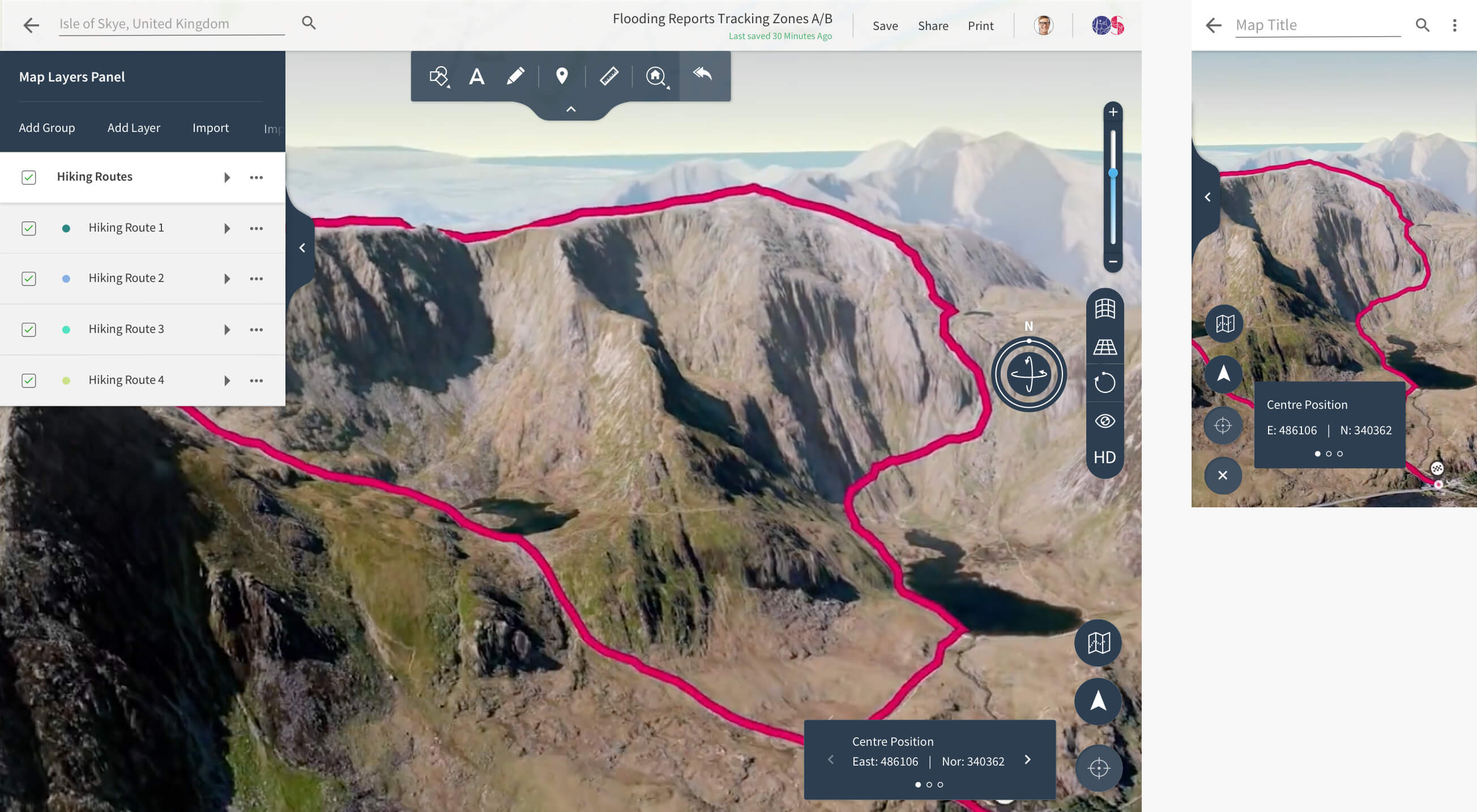Open the three-dot menu in mobile panel
The height and width of the screenshot is (812, 1477).
(x=1454, y=25)
